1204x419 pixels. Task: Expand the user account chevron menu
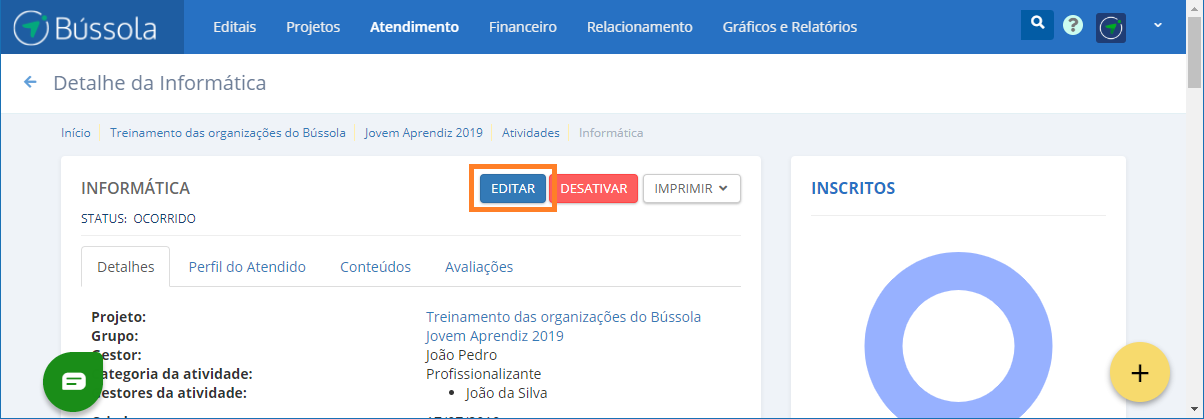1158,26
